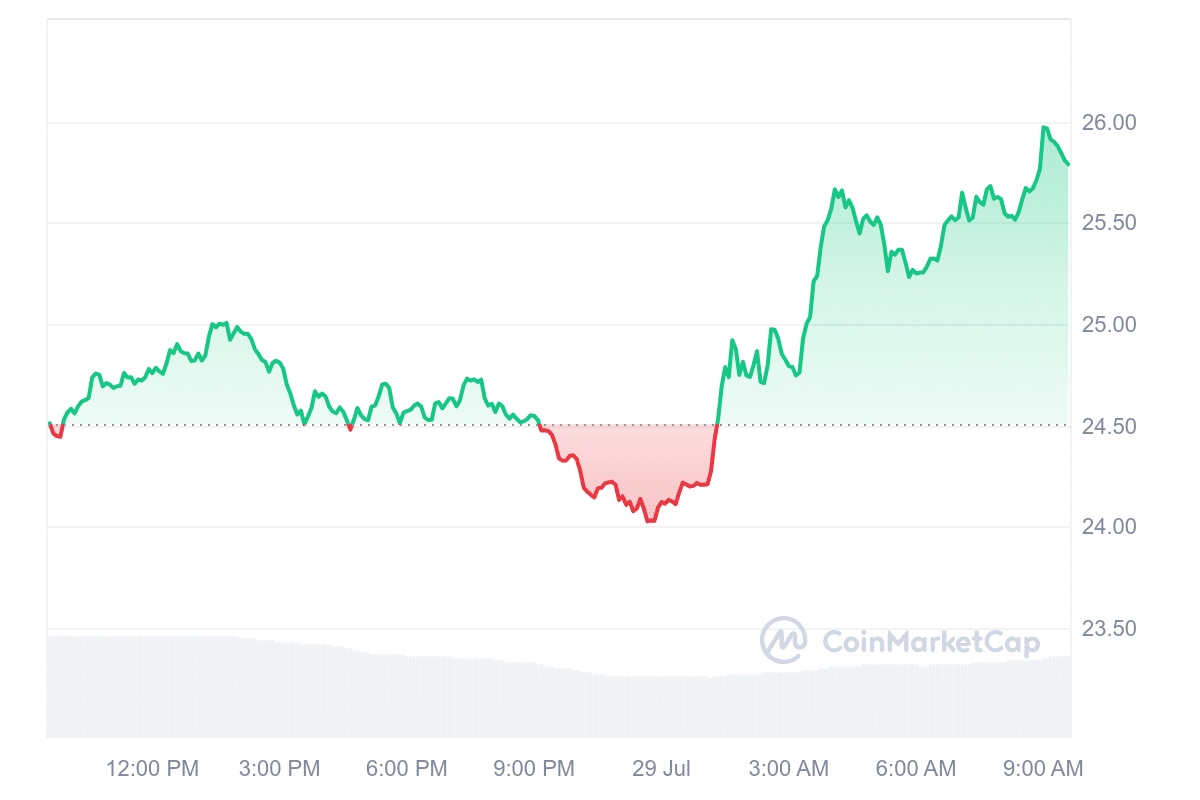Select the 3:00 AM time label
The width and height of the screenshot is (1200, 800).
(x=789, y=768)
